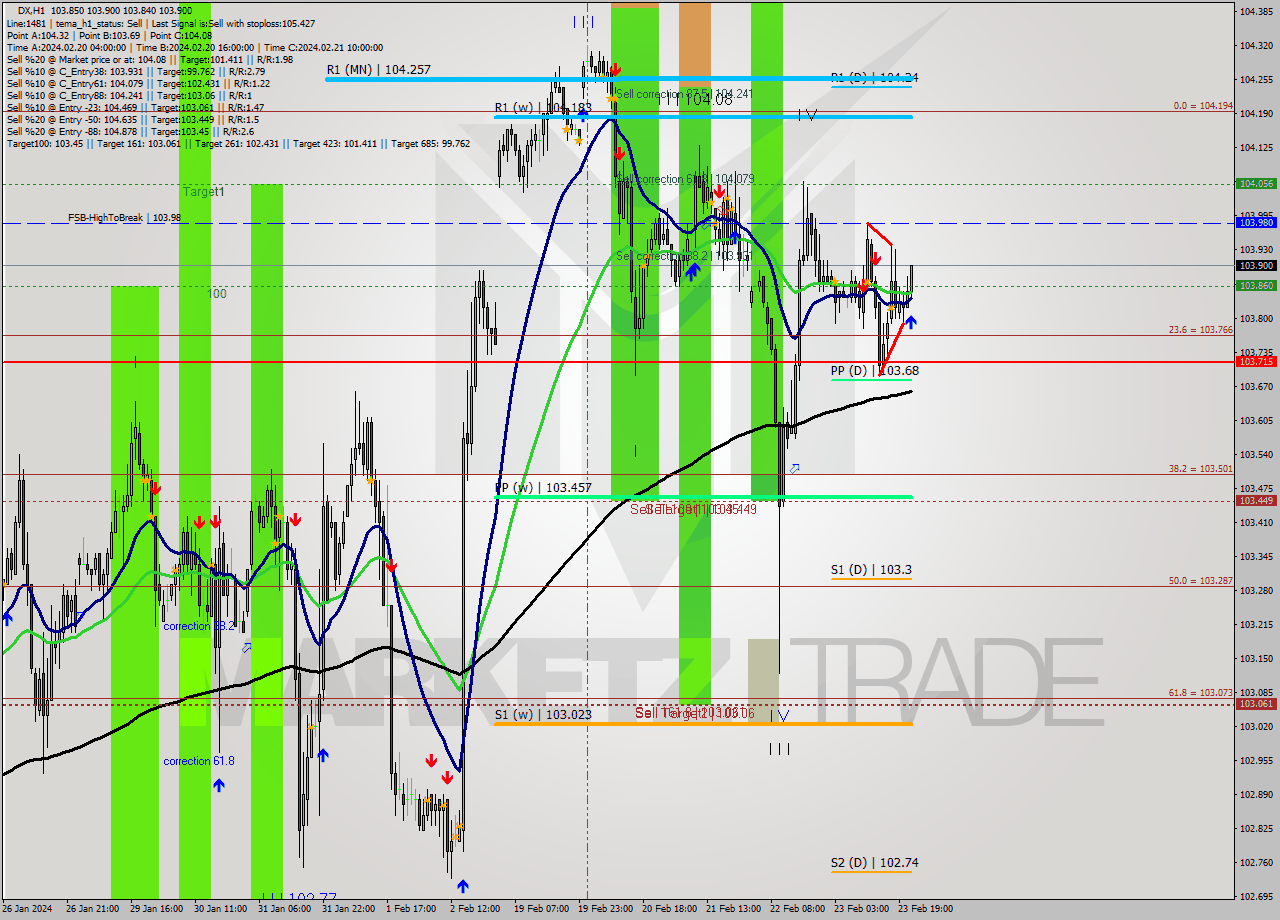Click the 'PP (w) | 103.457' pivot label

coord(544,487)
